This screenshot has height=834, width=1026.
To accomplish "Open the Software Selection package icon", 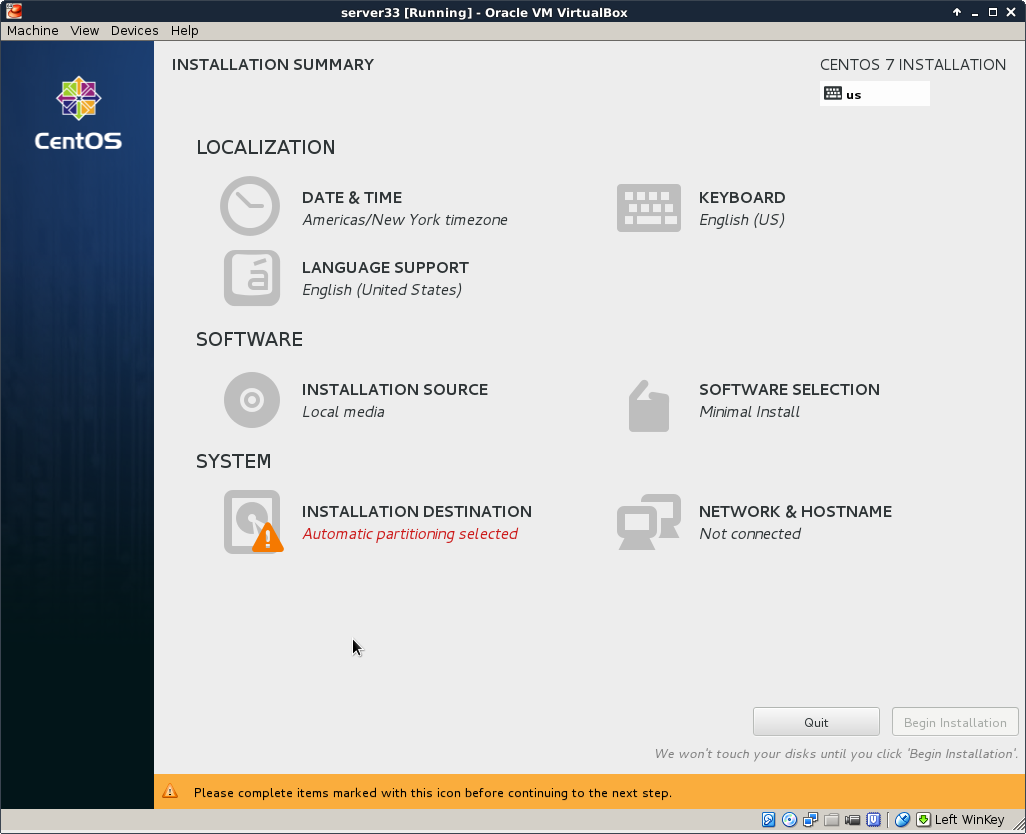I will click(x=648, y=406).
